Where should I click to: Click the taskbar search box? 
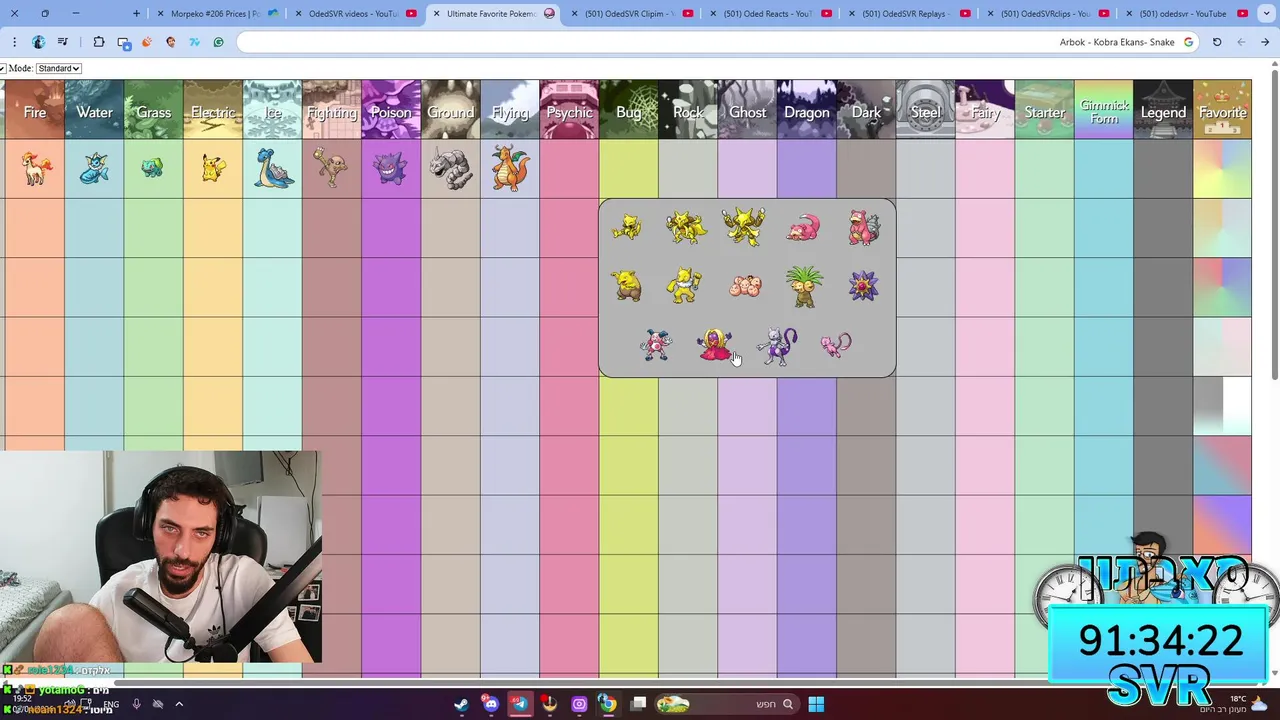point(728,704)
